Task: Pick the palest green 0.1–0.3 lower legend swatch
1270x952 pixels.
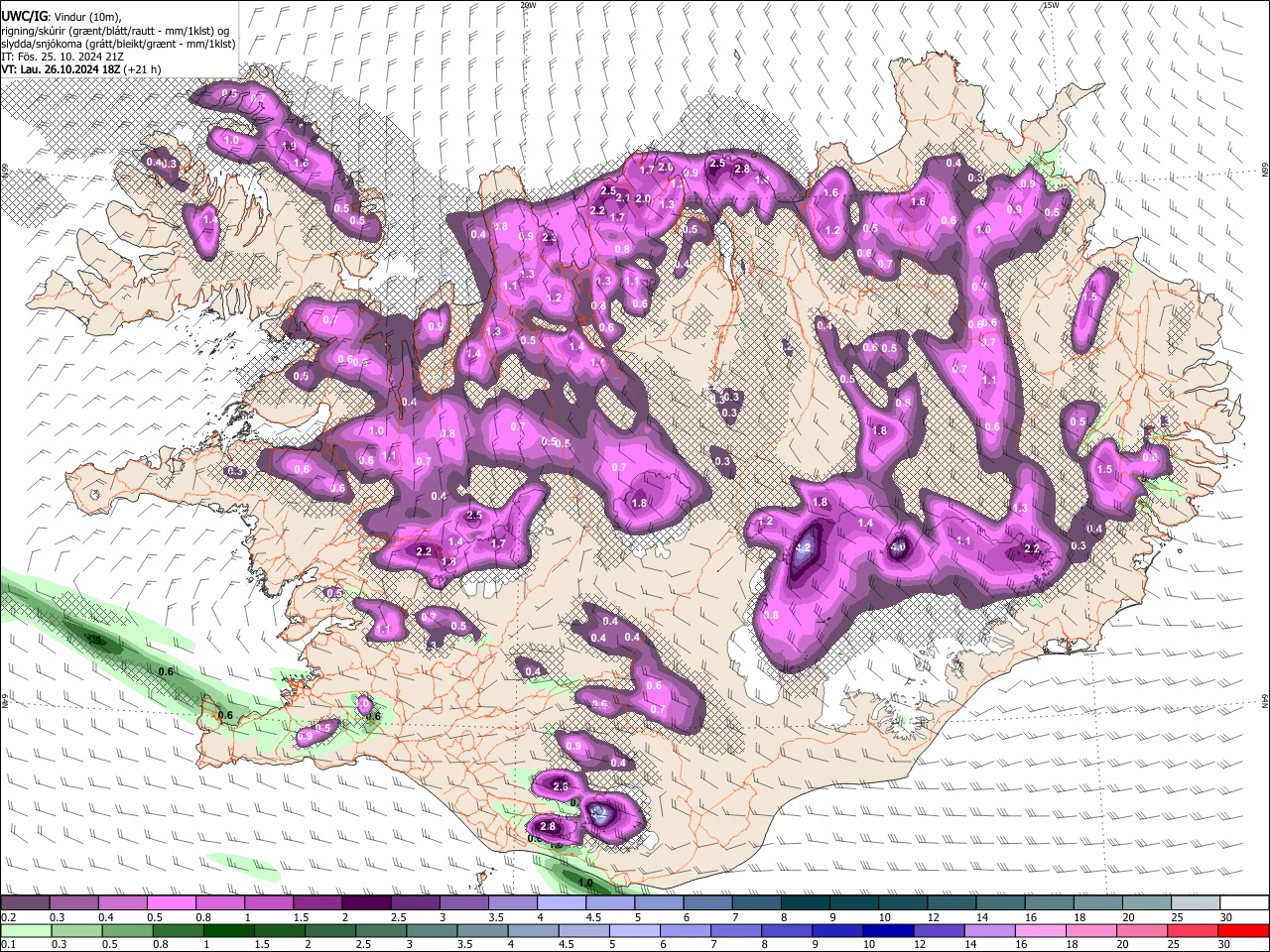Action: coord(27,930)
